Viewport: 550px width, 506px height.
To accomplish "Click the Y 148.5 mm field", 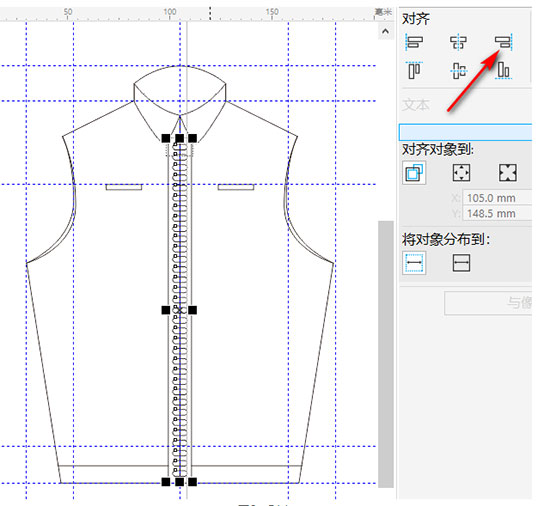I will pyautogui.click(x=497, y=213).
